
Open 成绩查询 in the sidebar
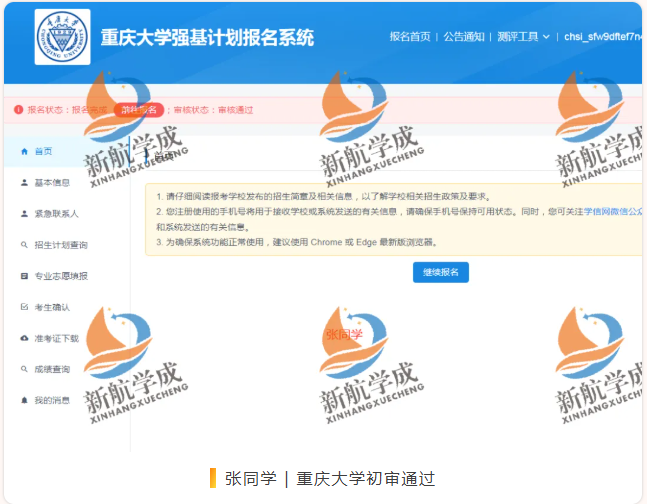click(x=52, y=369)
